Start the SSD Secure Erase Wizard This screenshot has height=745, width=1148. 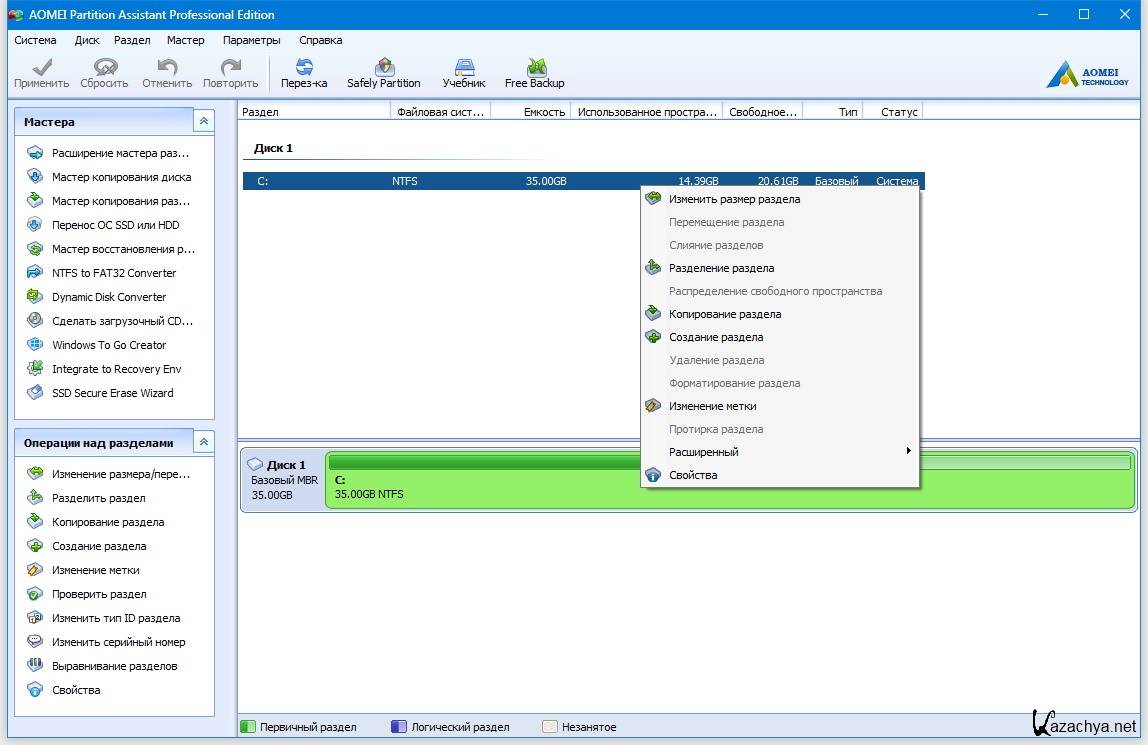point(112,393)
